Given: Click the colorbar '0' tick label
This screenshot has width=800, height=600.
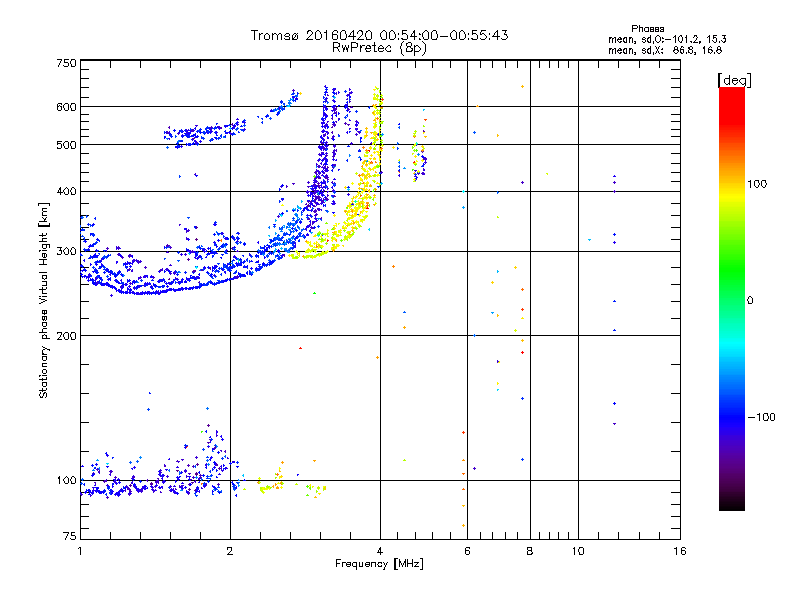Looking at the screenshot, I should tap(750, 301).
